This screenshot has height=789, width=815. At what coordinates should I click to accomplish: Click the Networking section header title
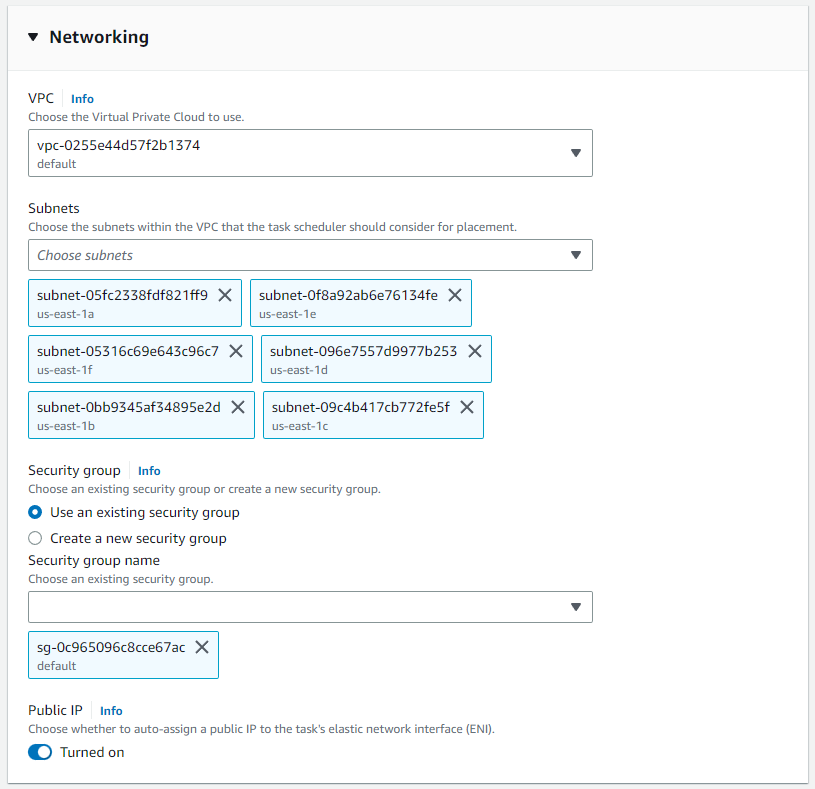[x=99, y=37]
